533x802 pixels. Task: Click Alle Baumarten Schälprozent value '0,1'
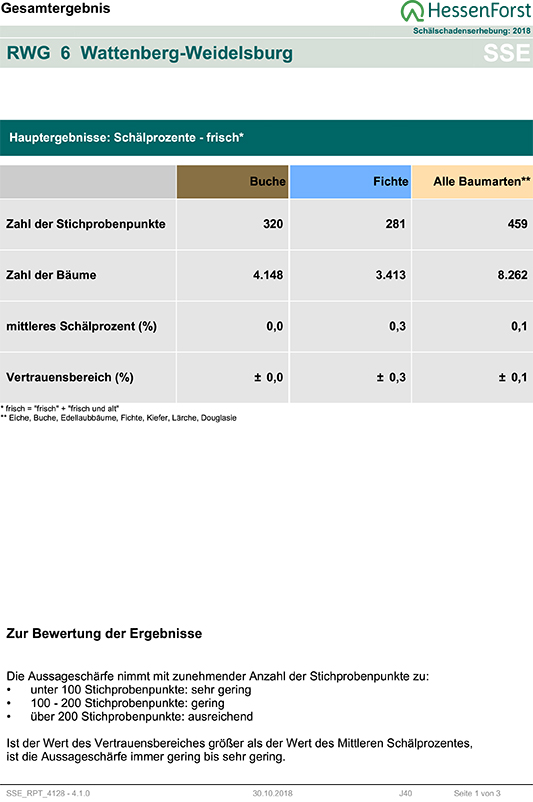(x=519, y=326)
